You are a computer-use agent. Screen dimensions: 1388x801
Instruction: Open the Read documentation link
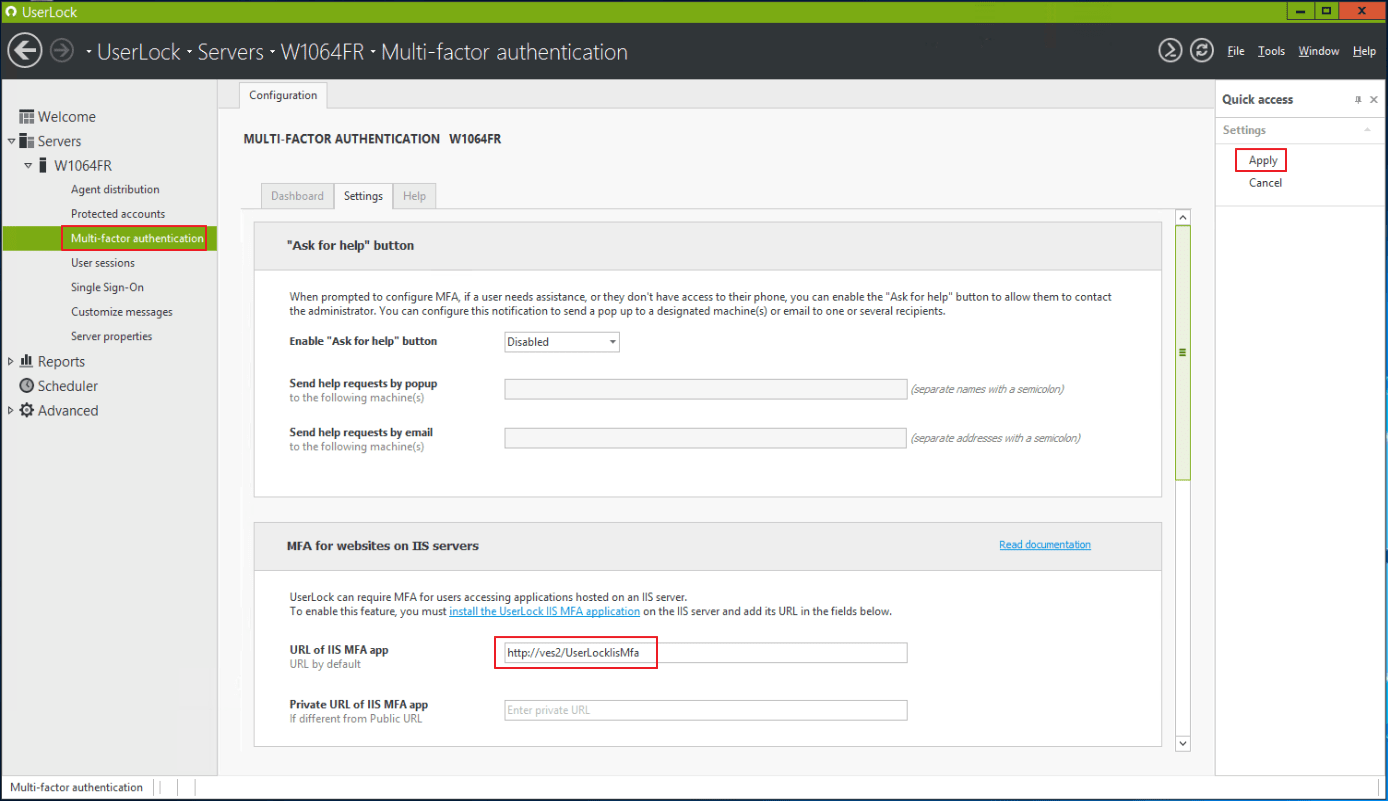click(x=1045, y=545)
